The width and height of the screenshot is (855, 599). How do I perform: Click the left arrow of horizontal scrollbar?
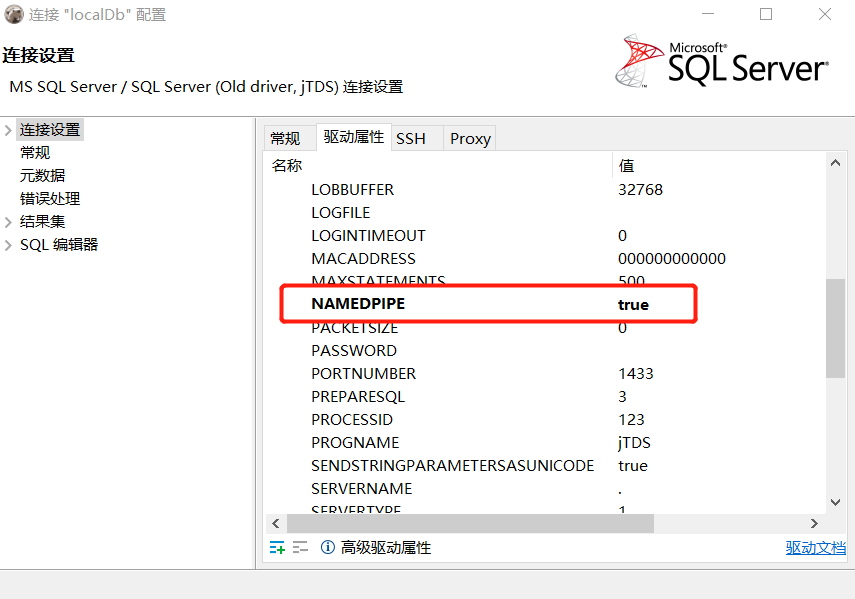click(x=276, y=523)
